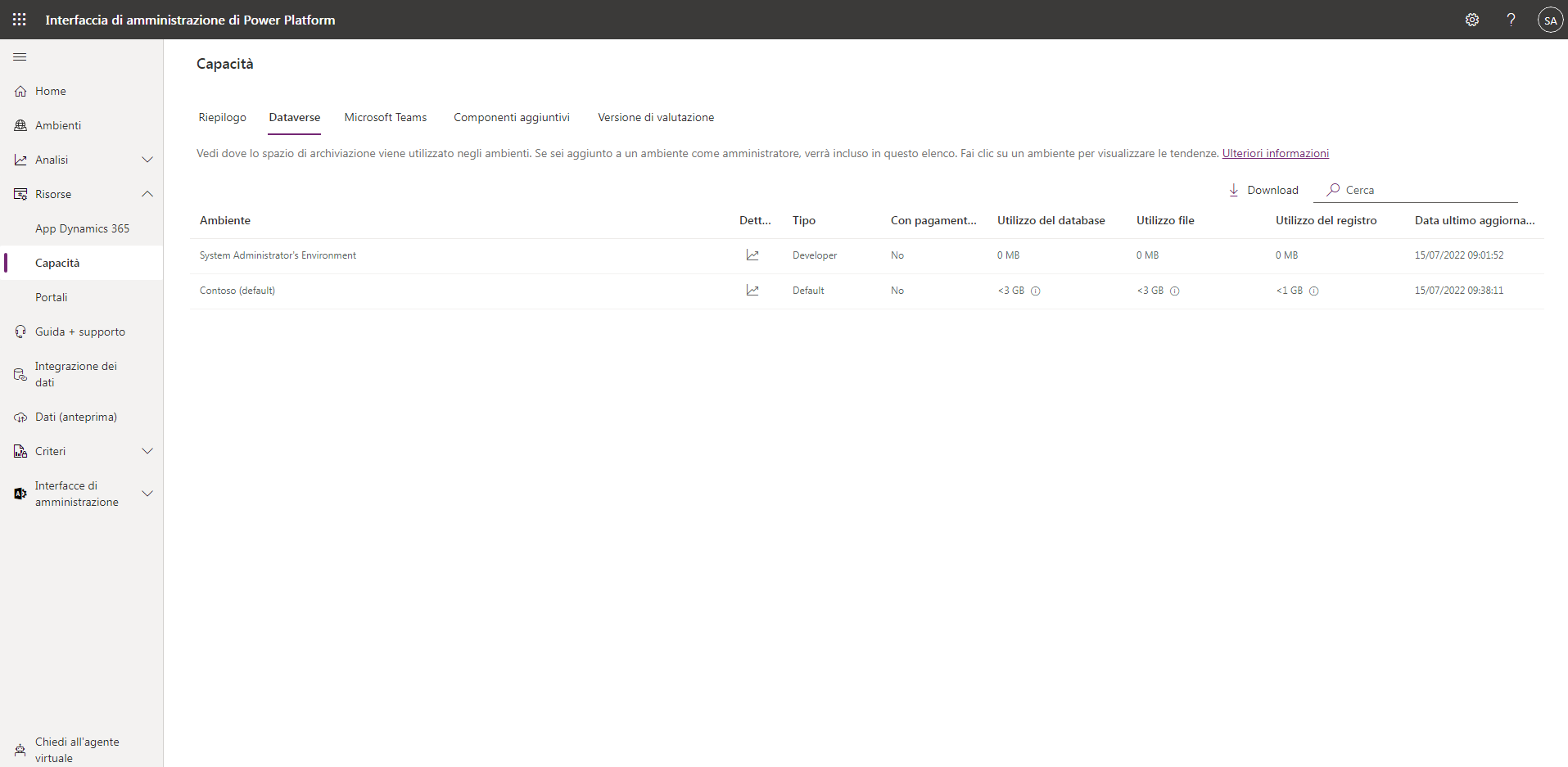The image size is (1568, 767).
Task: Sort by Utilizzo file header
Action: point(1165,220)
